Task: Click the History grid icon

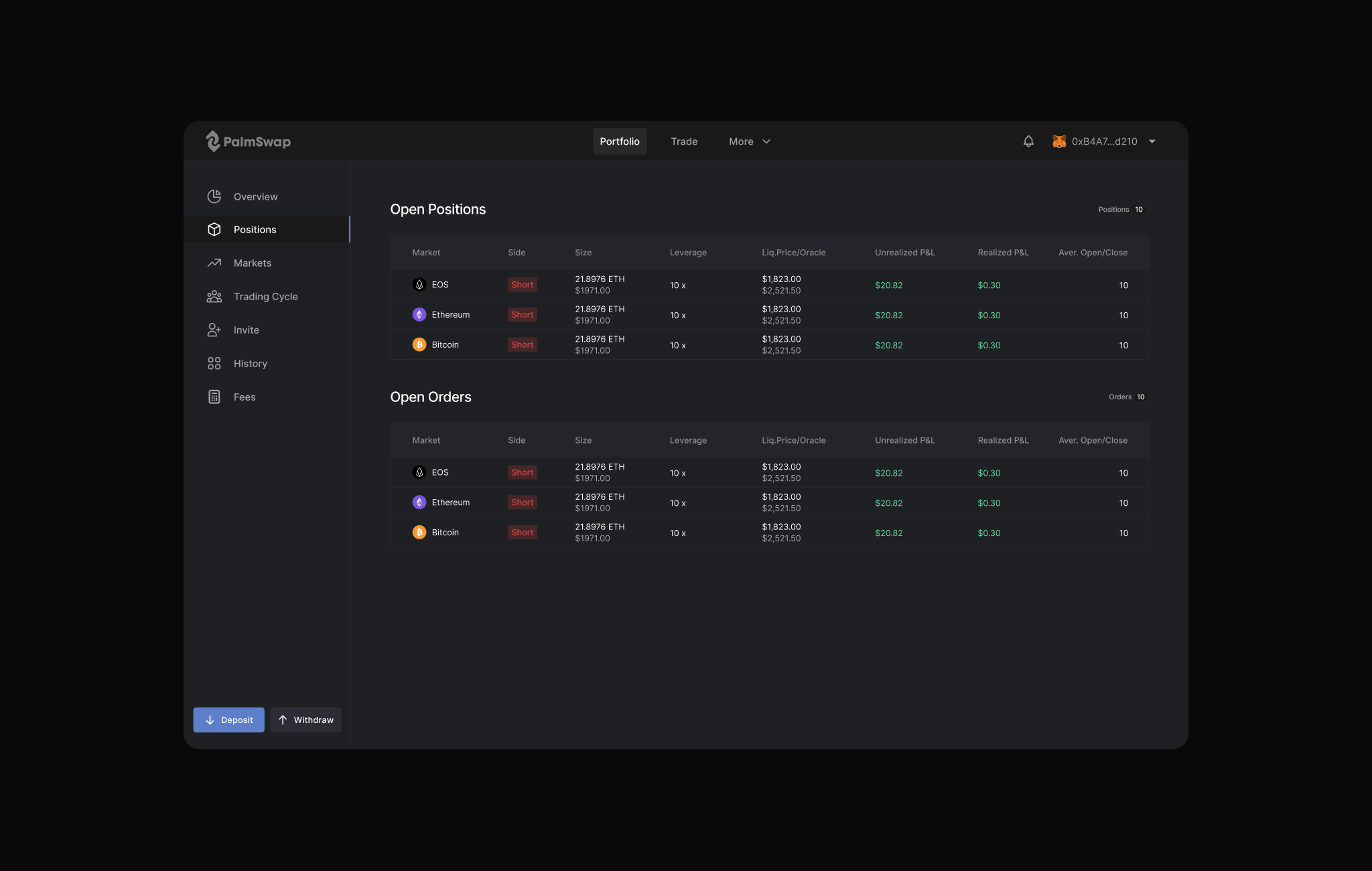Action: (214, 363)
